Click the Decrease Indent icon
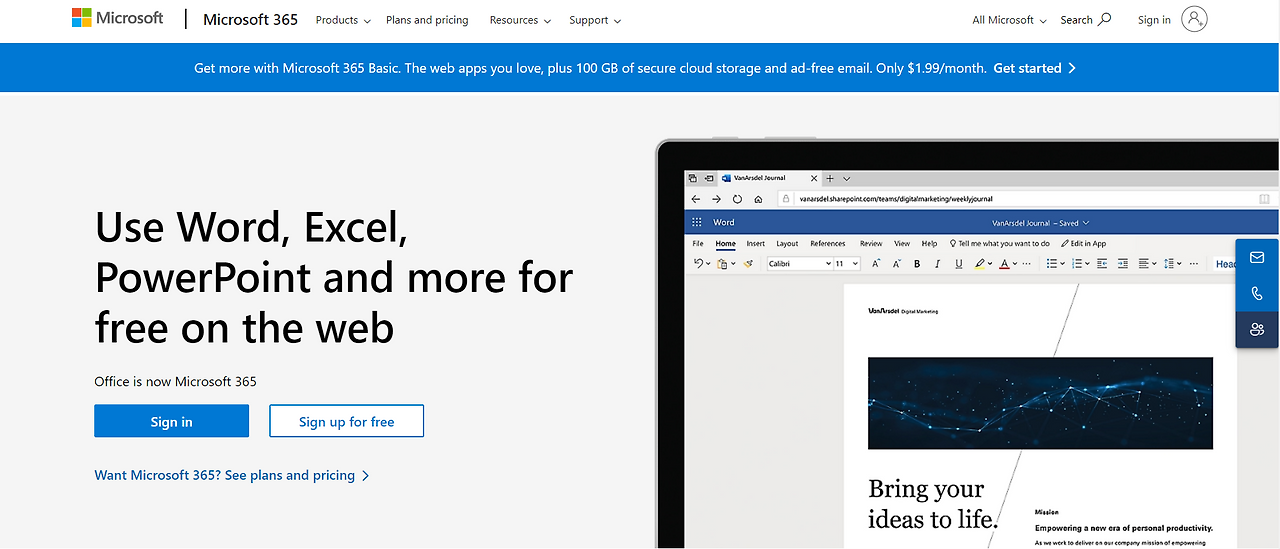 pos(1102,264)
